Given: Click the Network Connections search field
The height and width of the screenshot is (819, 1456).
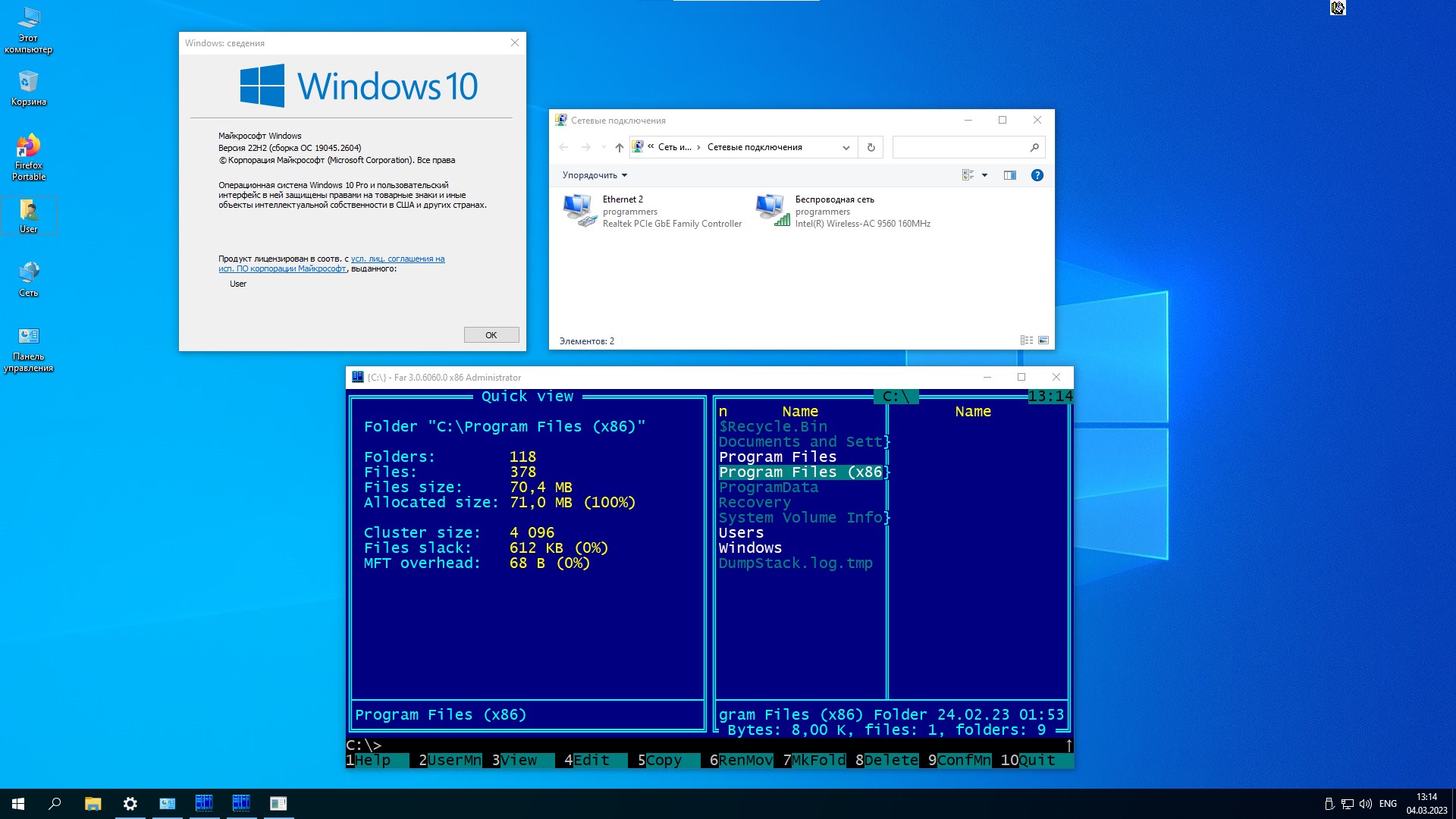Looking at the screenshot, I should pos(960,148).
